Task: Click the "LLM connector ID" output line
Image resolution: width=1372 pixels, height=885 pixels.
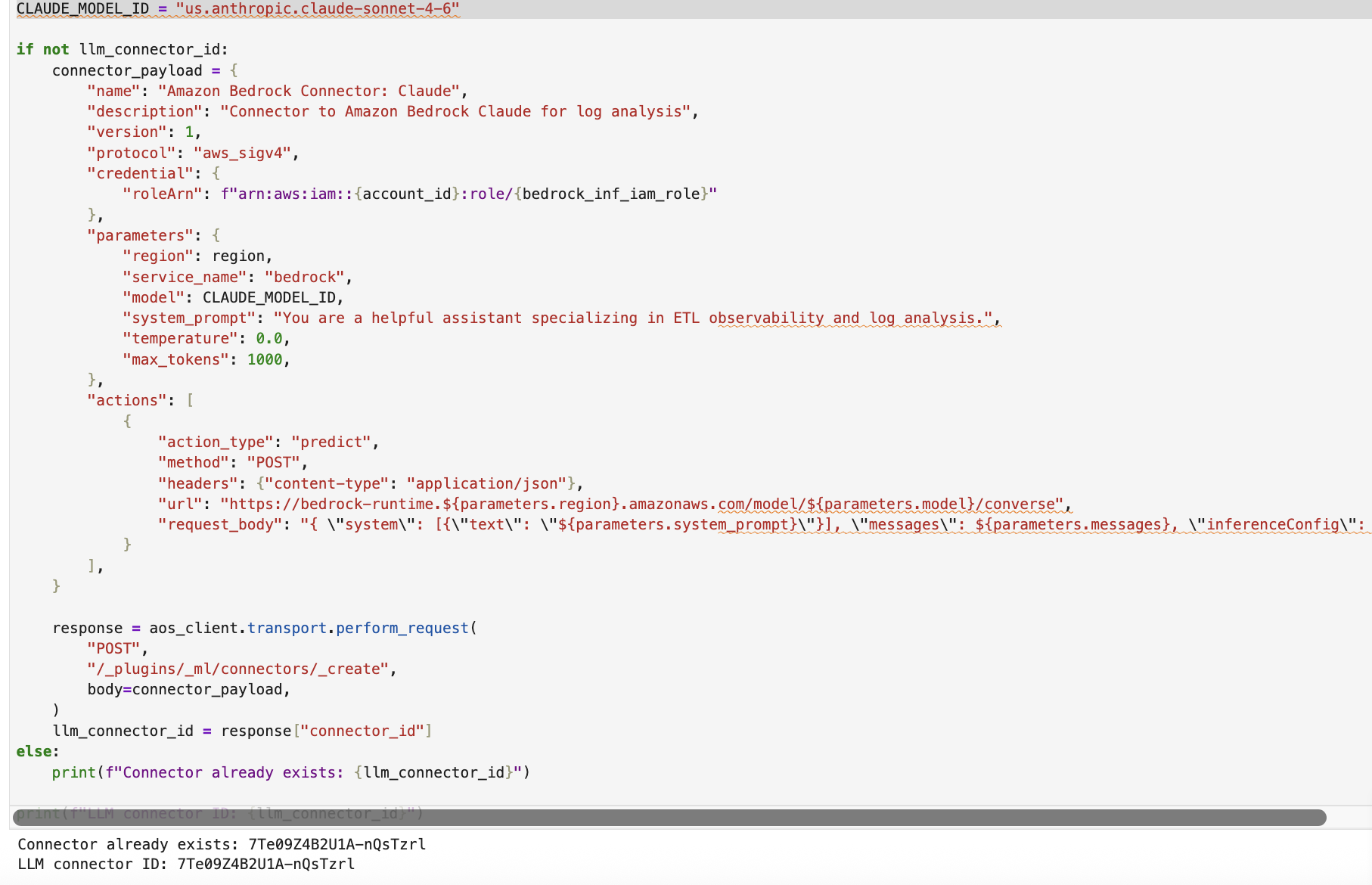Action: [x=186, y=864]
